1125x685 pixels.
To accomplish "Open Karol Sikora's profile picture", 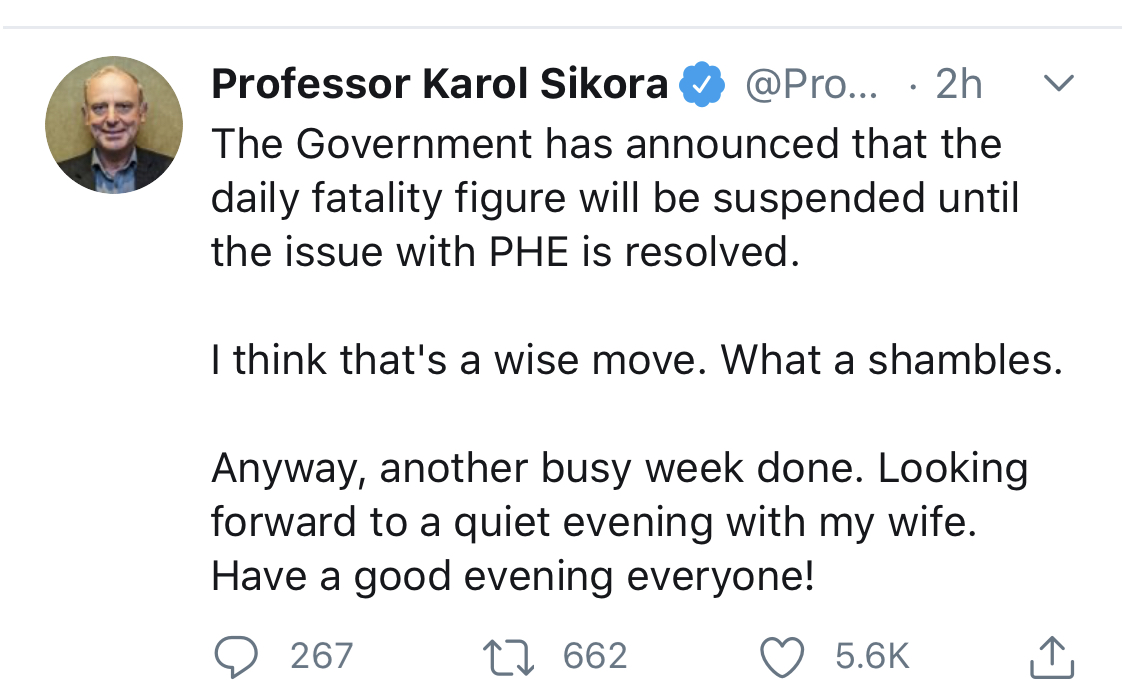I will pos(114,124).
